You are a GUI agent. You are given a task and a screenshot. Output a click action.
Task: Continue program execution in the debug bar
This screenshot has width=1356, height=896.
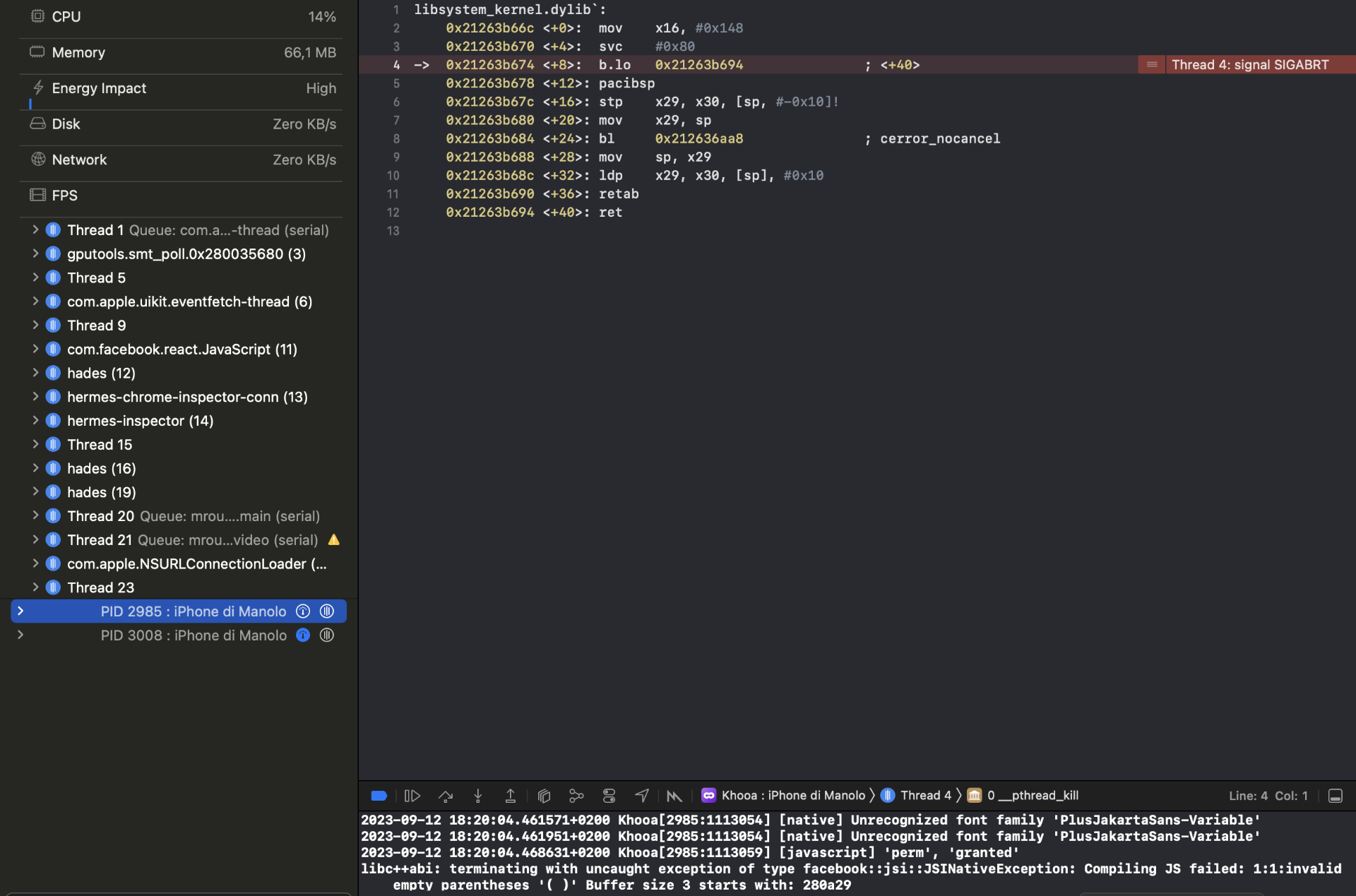point(412,796)
